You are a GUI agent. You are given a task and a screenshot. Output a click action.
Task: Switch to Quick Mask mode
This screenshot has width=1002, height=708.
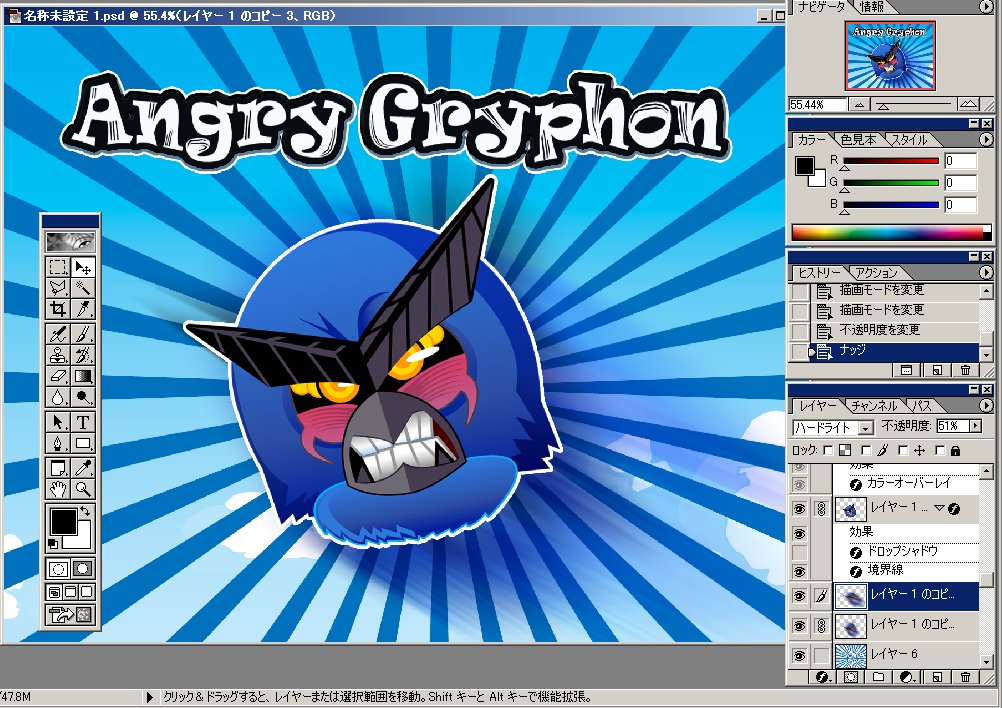[82, 569]
